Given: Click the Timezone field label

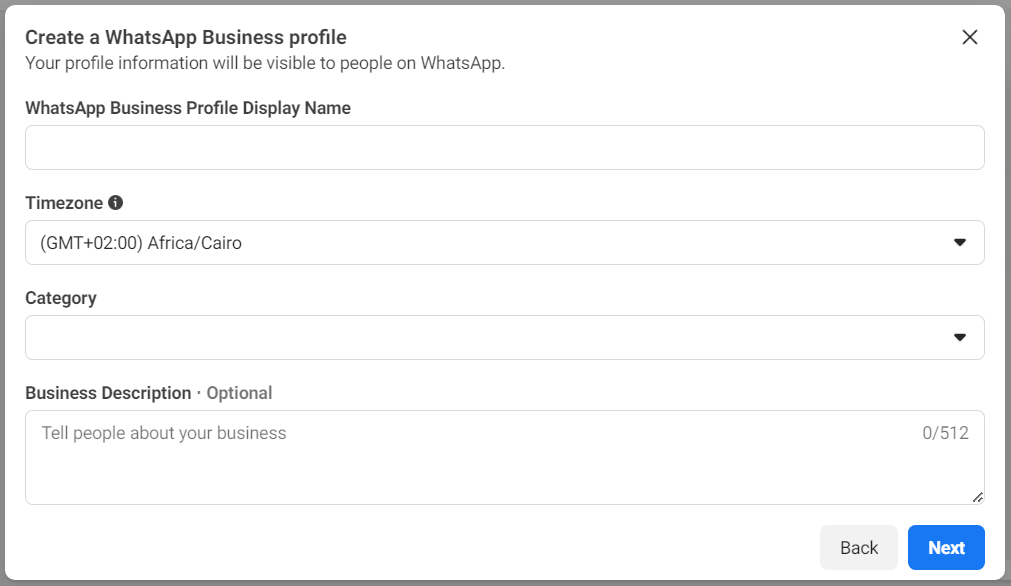Looking at the screenshot, I should click(64, 203).
